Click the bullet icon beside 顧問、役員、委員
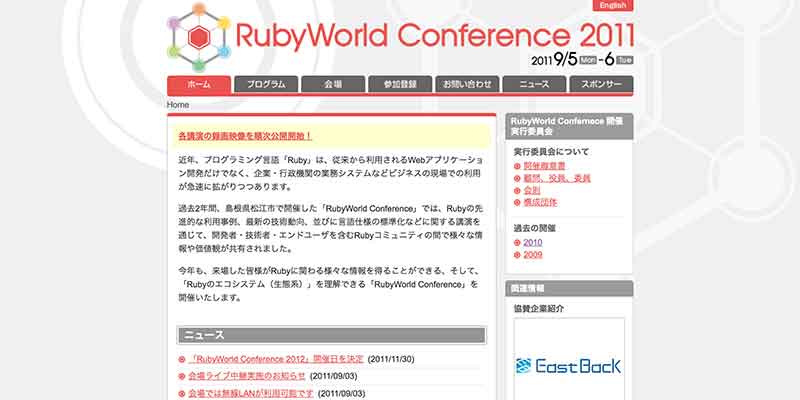The image size is (800, 400). [517, 179]
